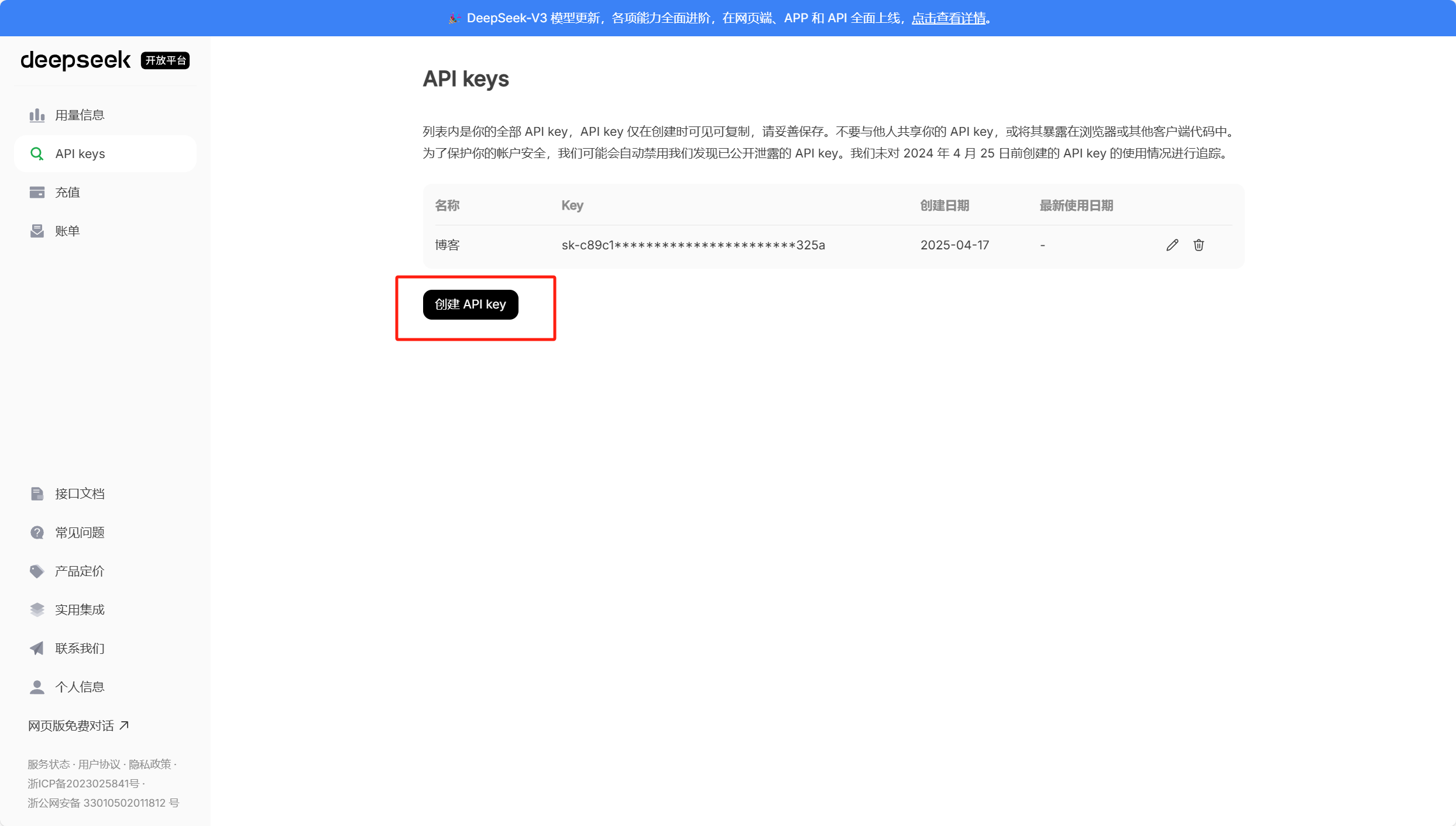This screenshot has width=1456, height=826.
Task: Open the 点击查看详情 banner link
Action: click(948, 18)
